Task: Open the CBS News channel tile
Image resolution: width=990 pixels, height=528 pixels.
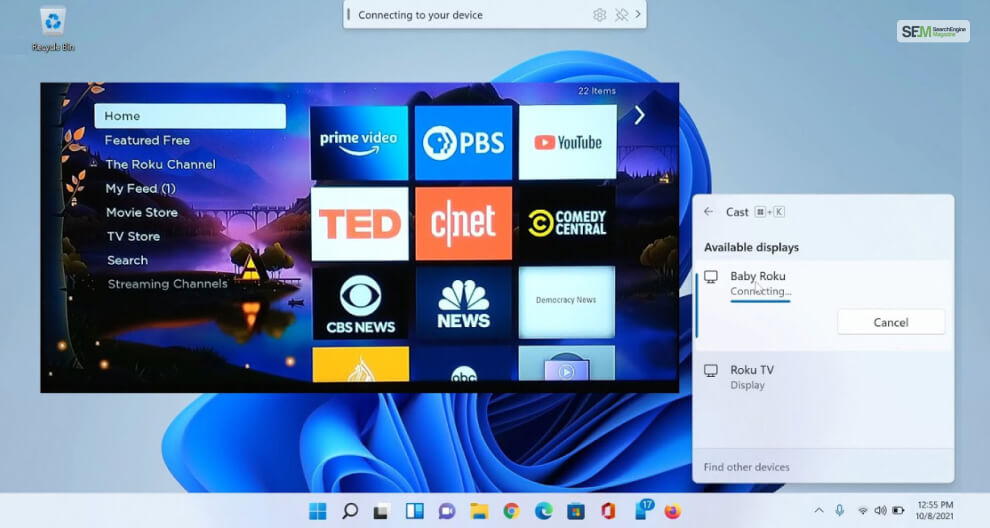Action: pyautogui.click(x=360, y=303)
